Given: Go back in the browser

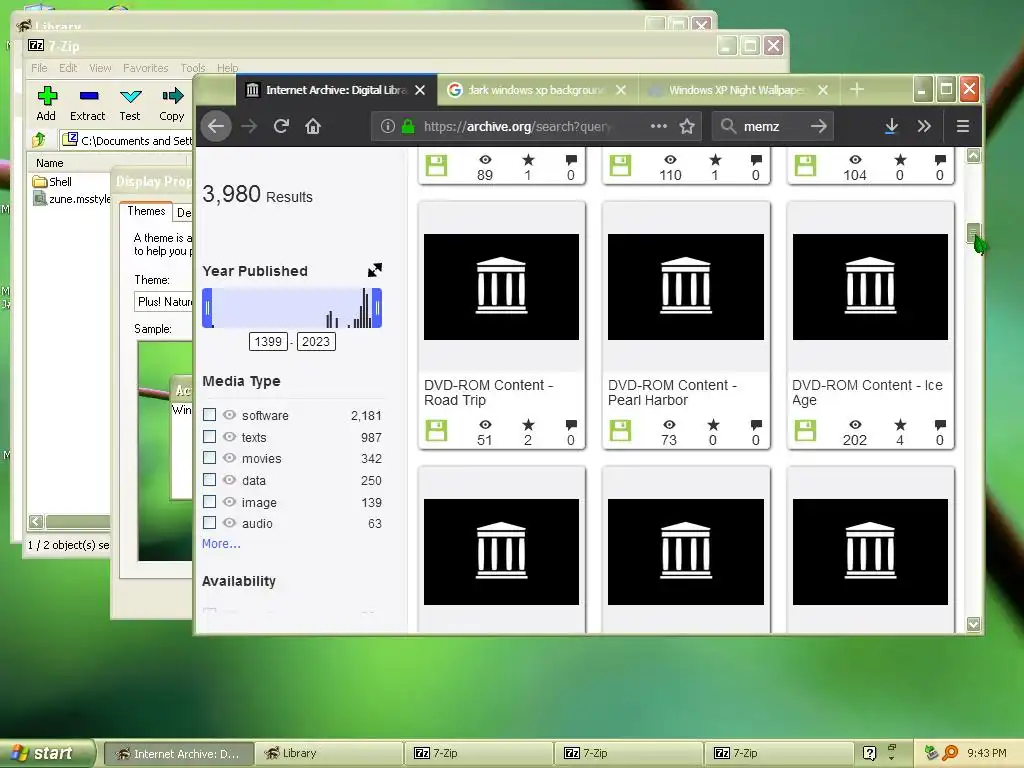Looking at the screenshot, I should [x=216, y=126].
